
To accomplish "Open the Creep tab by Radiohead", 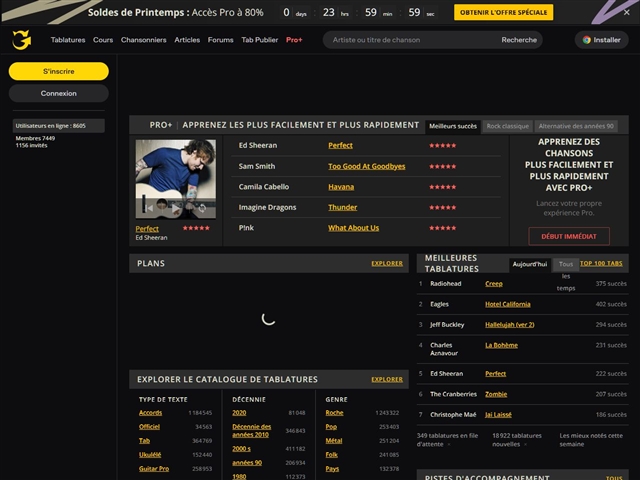I will pos(494,284).
